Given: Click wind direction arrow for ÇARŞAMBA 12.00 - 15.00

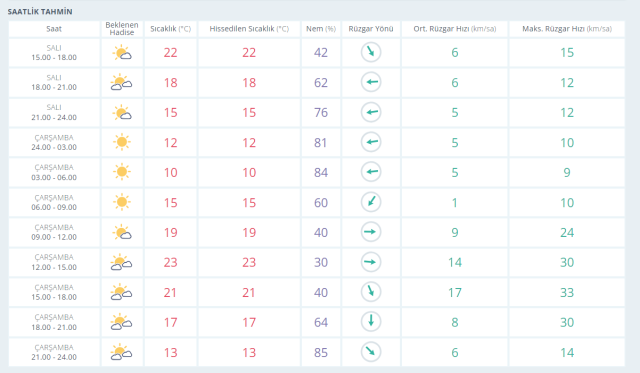Looking at the screenshot, I should (x=371, y=262).
